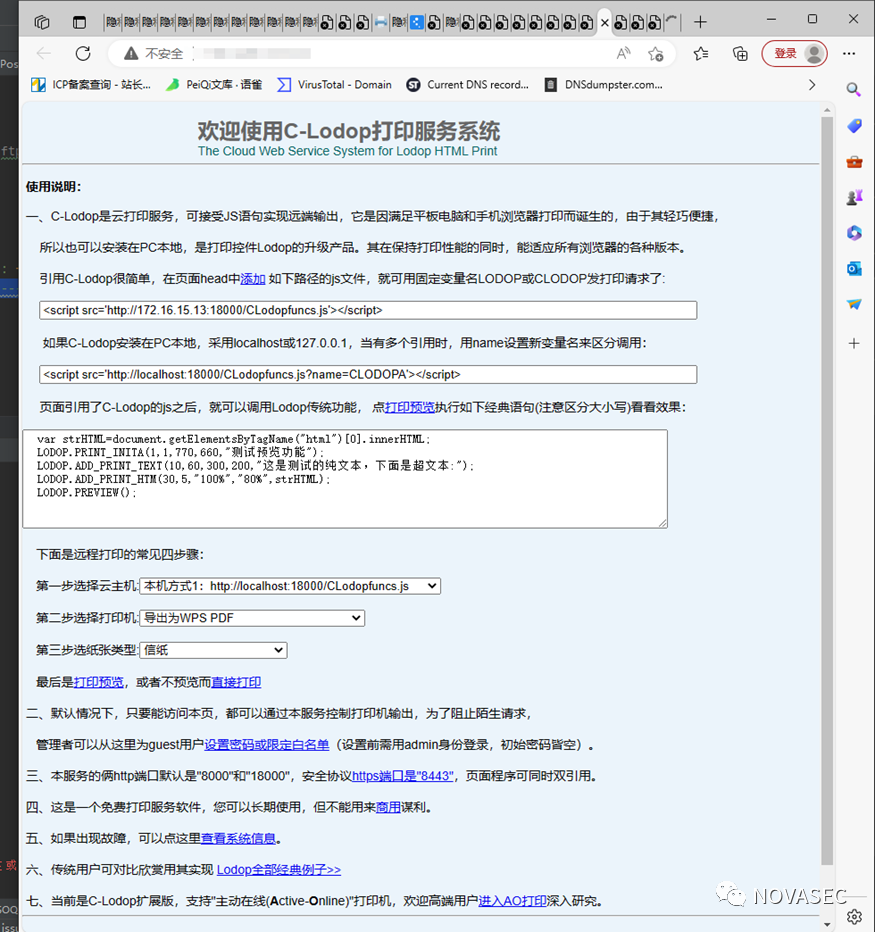
Task: Switch to the loading tab before plus
Action: pos(672,23)
